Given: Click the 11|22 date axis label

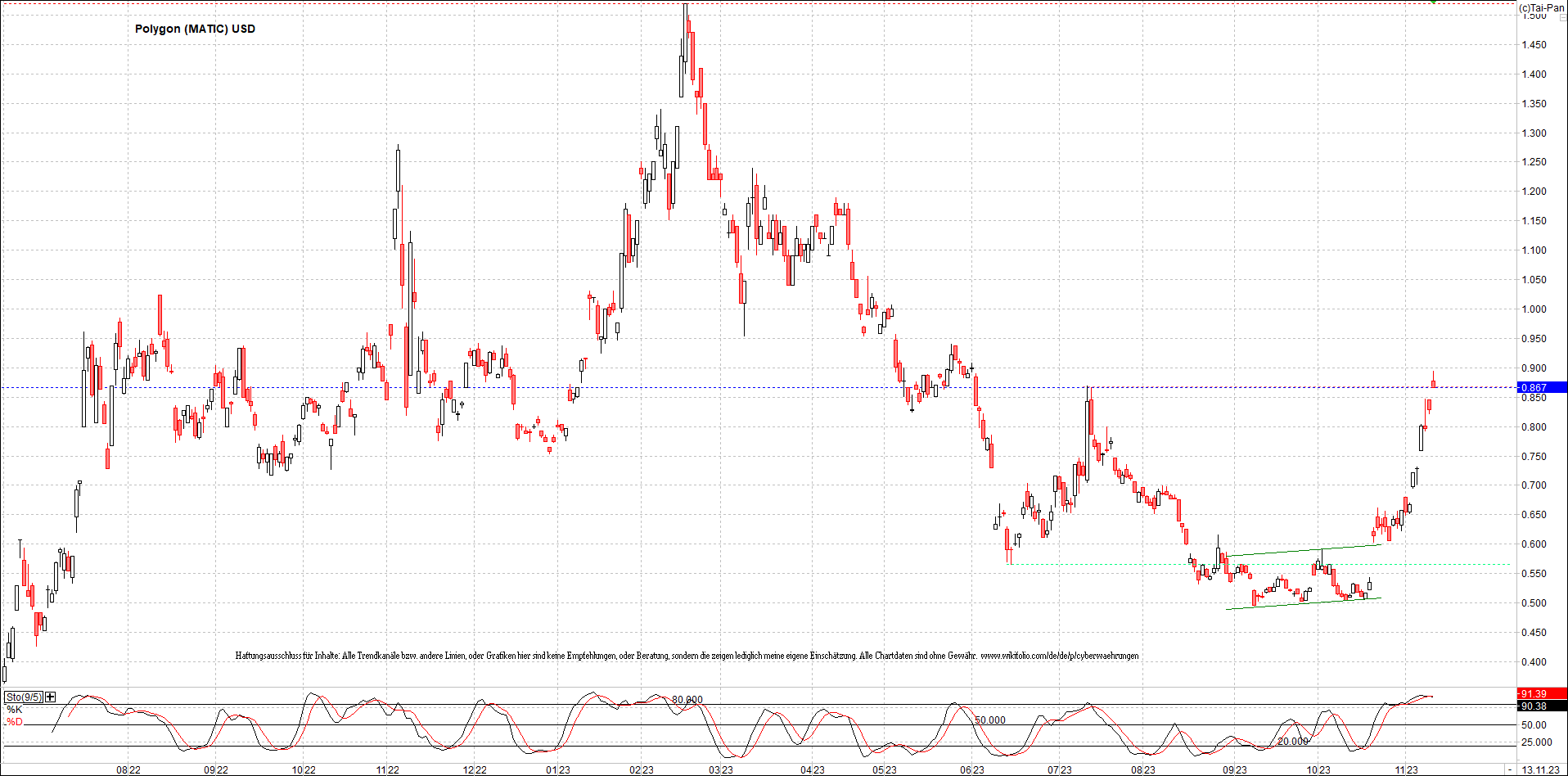Looking at the screenshot, I should click(388, 769).
